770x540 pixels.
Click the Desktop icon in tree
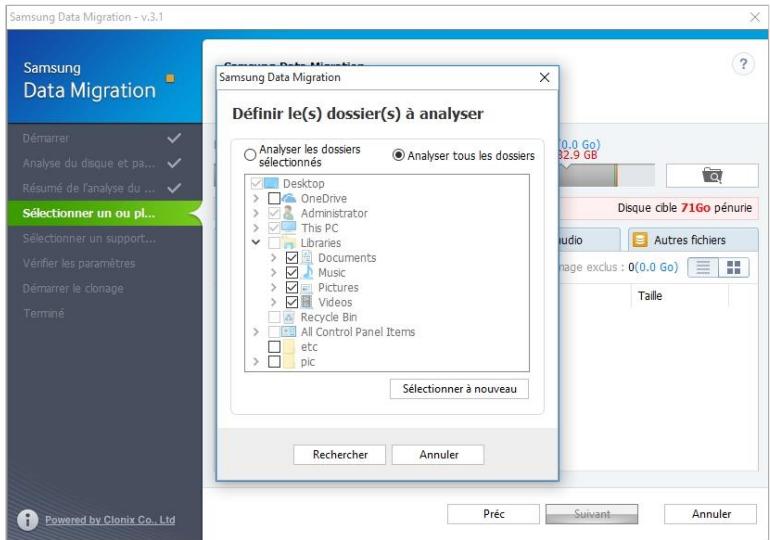[271, 184]
